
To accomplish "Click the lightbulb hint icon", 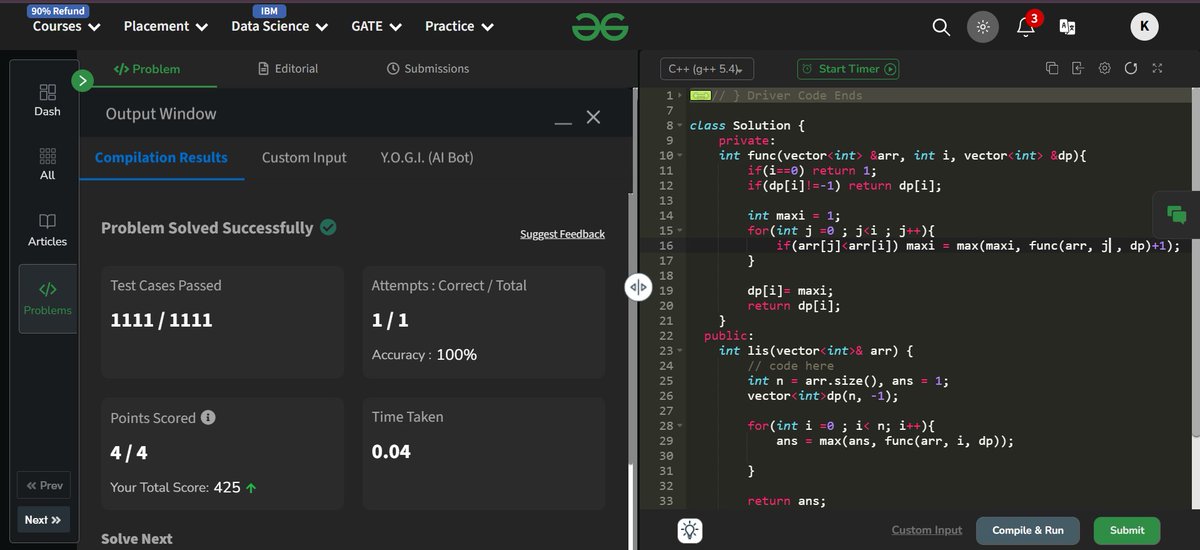I will click(690, 530).
